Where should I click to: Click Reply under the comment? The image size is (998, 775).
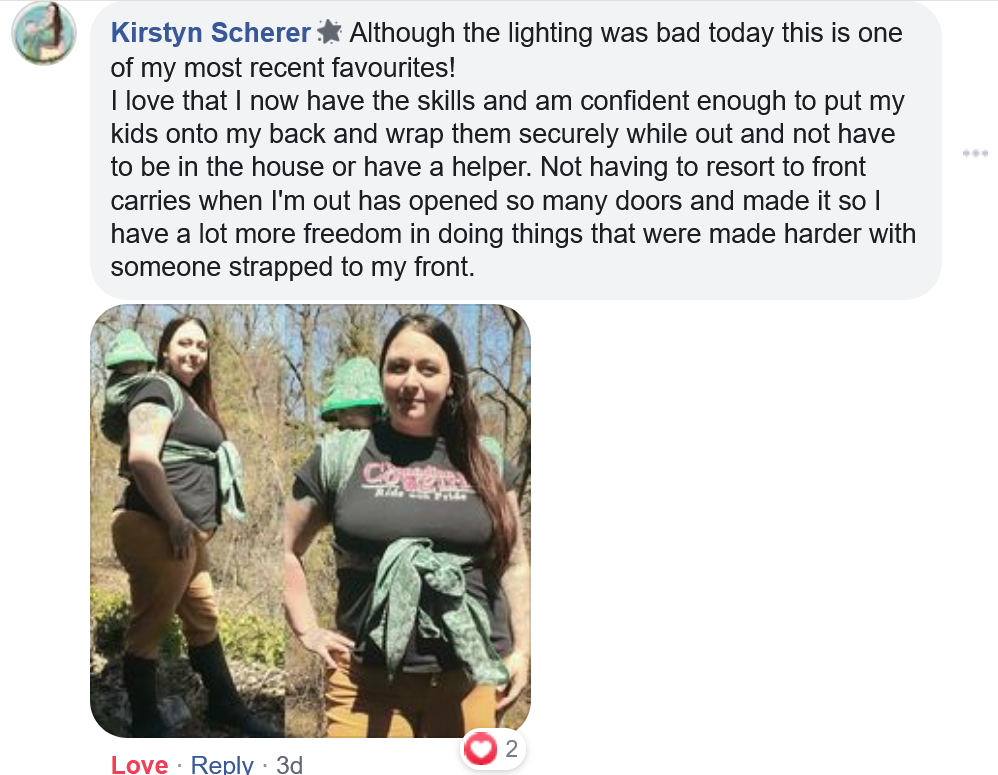point(222,764)
